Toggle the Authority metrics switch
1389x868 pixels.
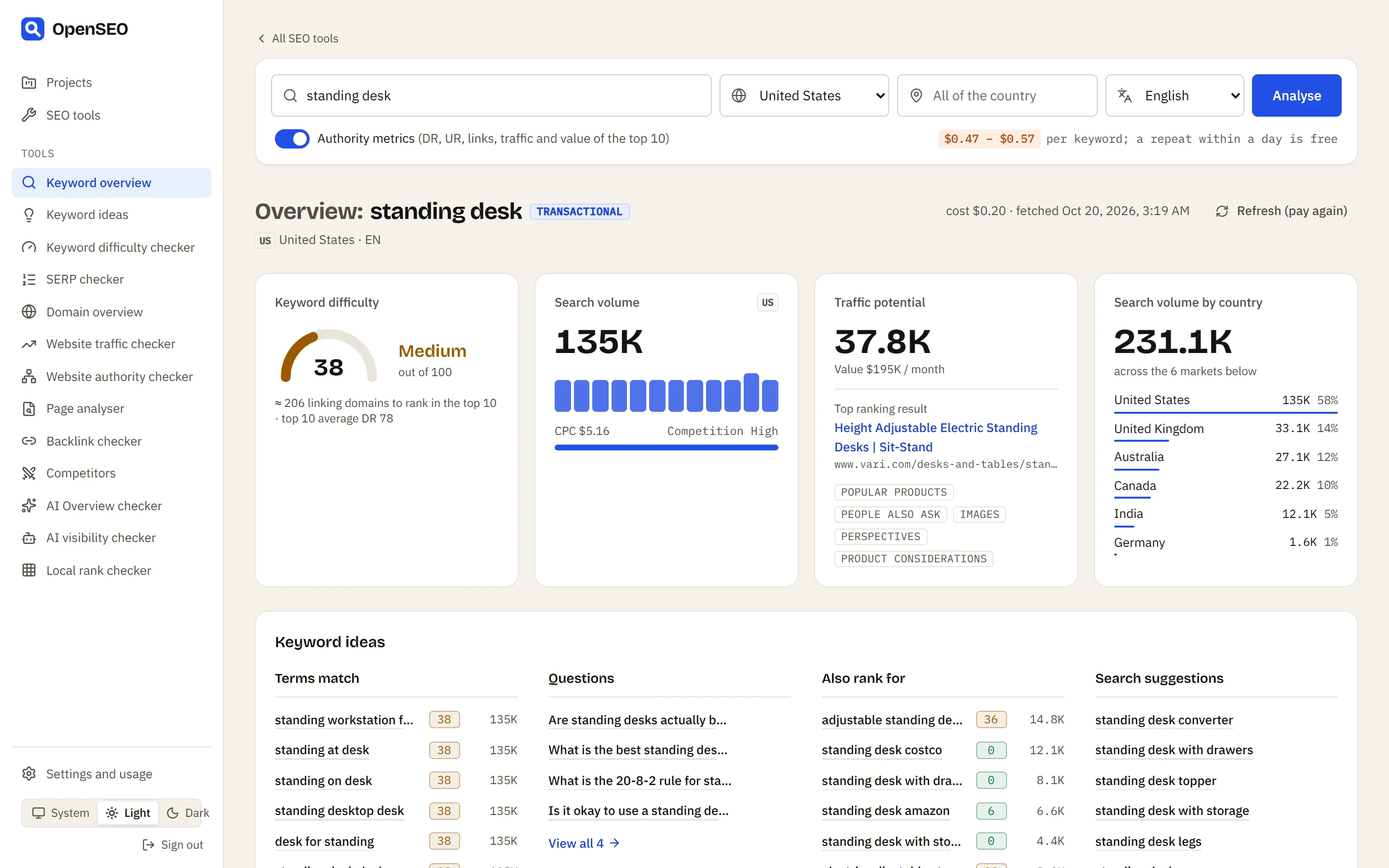pos(292,138)
